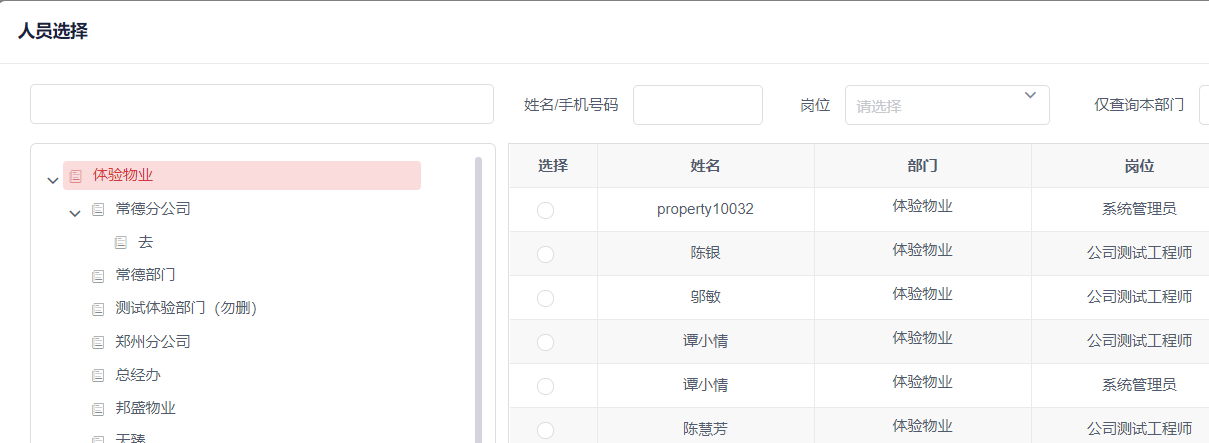This screenshot has width=1209, height=443.
Task: Click the icon beside 测试体验部门 (勿删)
Action: click(98, 309)
